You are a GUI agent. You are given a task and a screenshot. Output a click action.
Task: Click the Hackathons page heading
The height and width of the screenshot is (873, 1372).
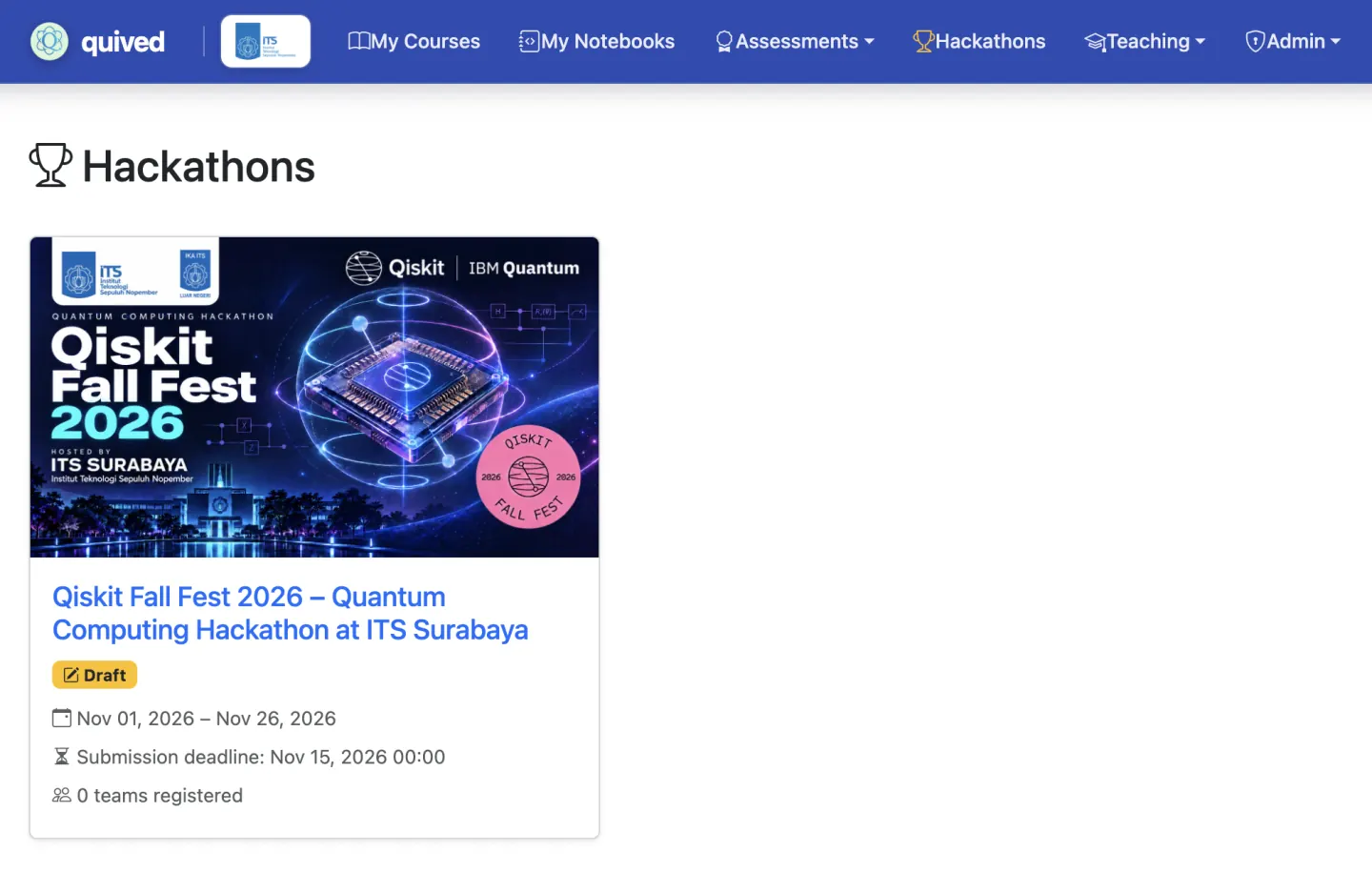[198, 167]
